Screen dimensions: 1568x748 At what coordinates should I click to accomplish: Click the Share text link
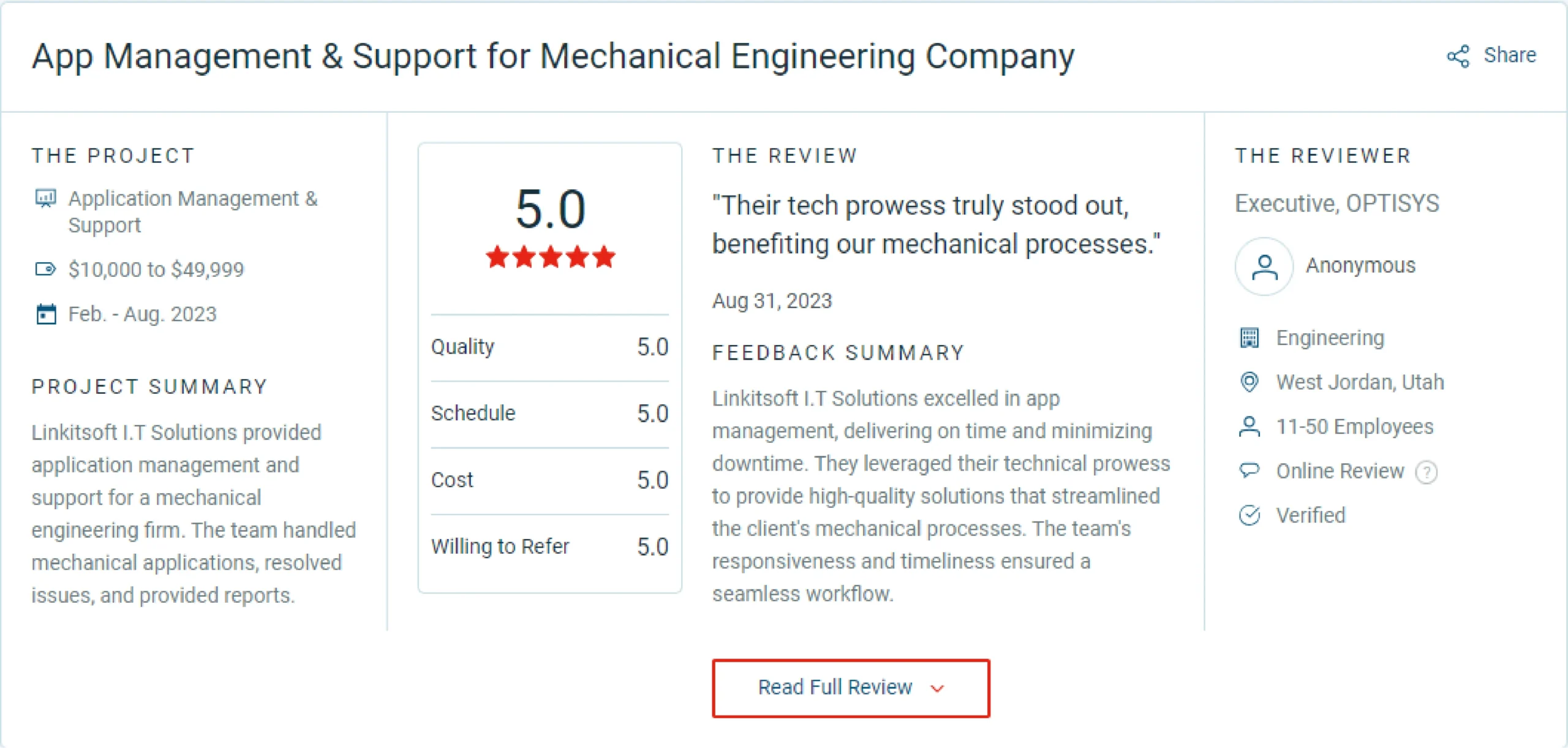coord(1510,55)
